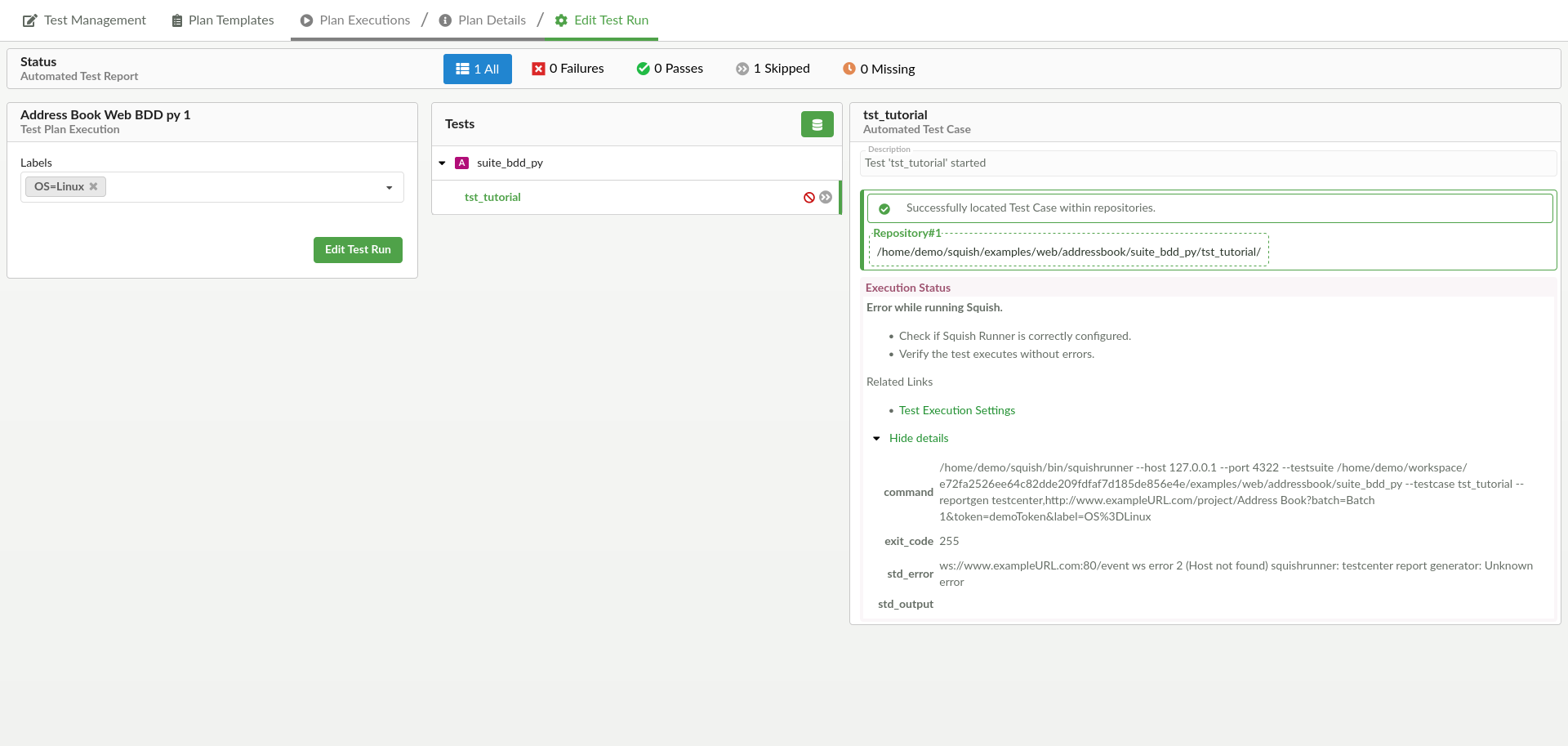This screenshot has height=746, width=1568.
Task: Click the green database icon in Tests panel
Action: (x=817, y=124)
